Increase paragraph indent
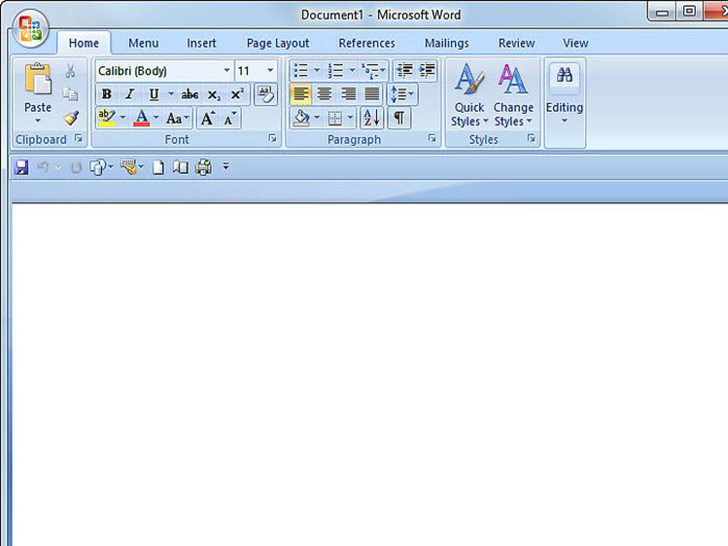 (x=426, y=71)
